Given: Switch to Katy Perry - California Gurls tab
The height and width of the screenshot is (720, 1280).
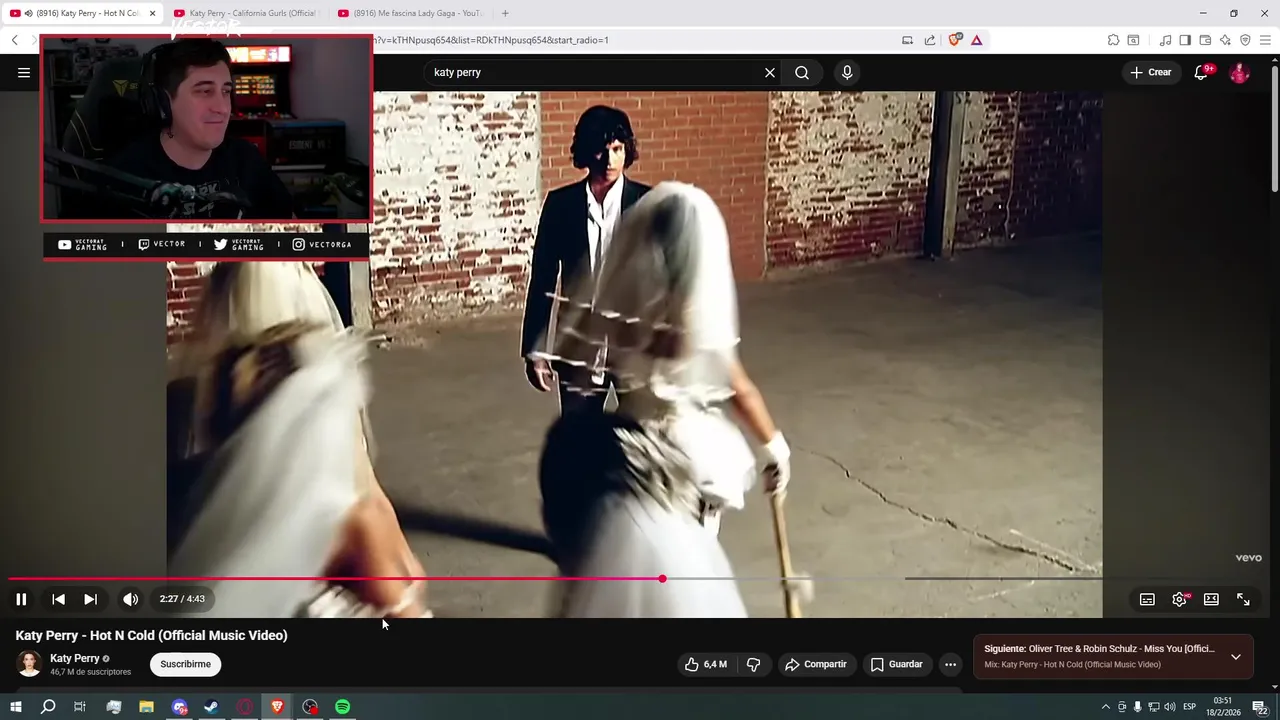Looking at the screenshot, I should click(246, 13).
